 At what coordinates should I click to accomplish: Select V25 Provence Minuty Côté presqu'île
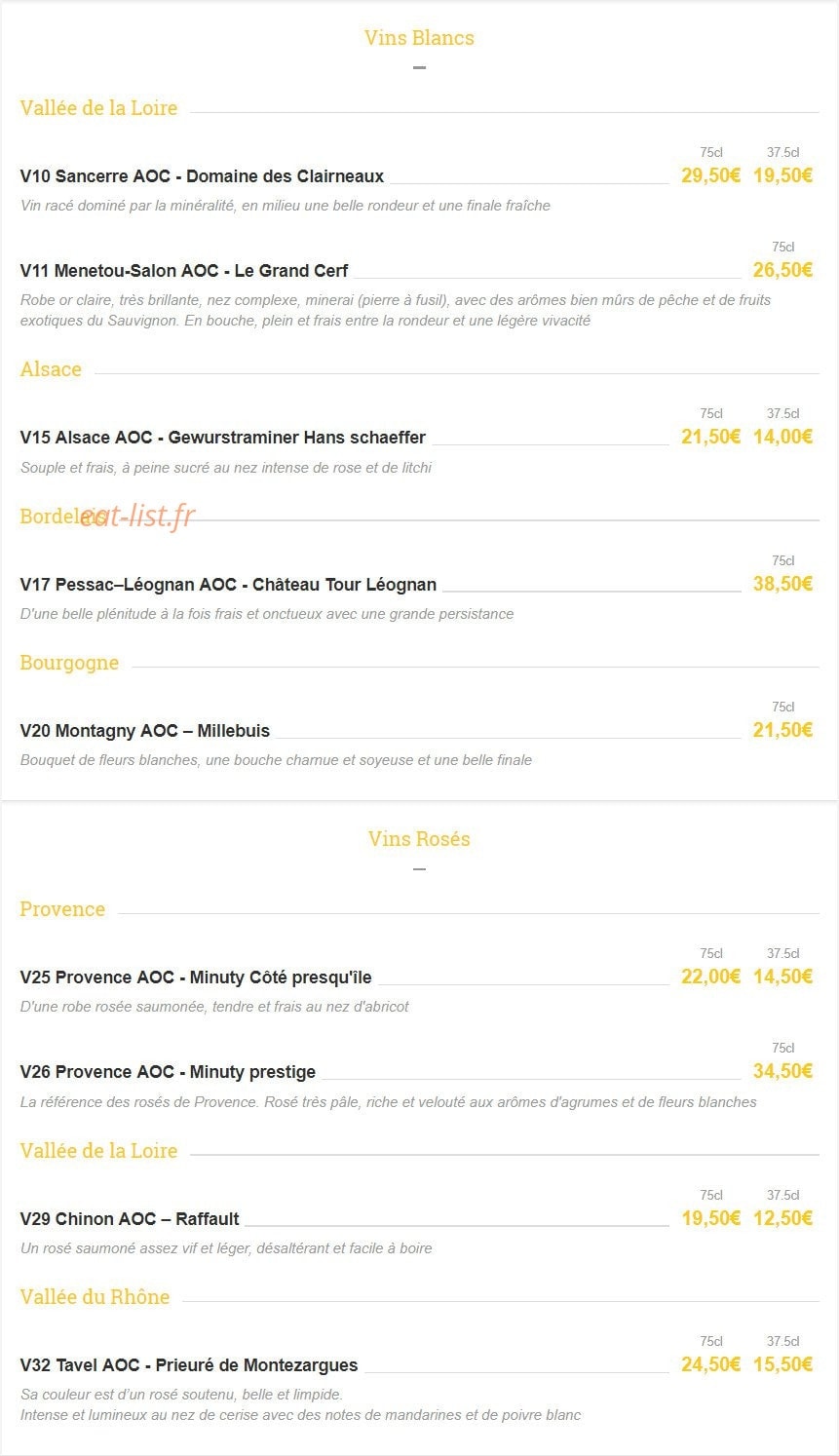coord(196,977)
